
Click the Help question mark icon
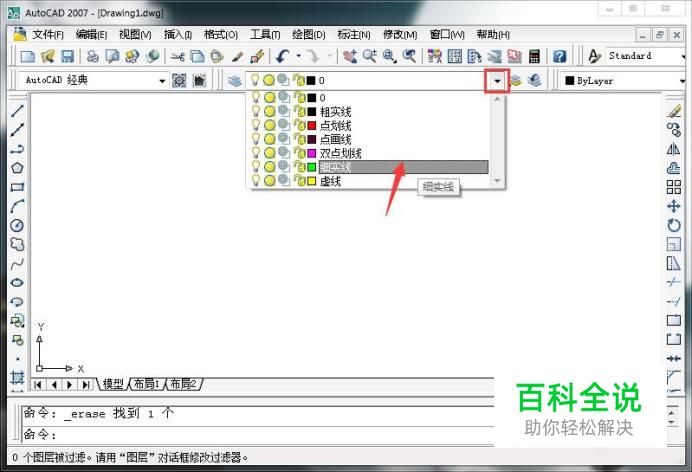[x=560, y=56]
